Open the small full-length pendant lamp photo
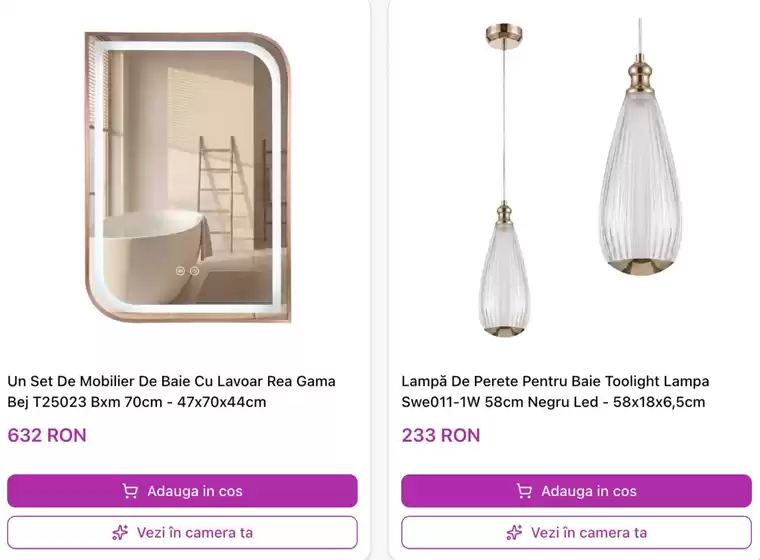This screenshot has height=560, width=760. (x=504, y=180)
